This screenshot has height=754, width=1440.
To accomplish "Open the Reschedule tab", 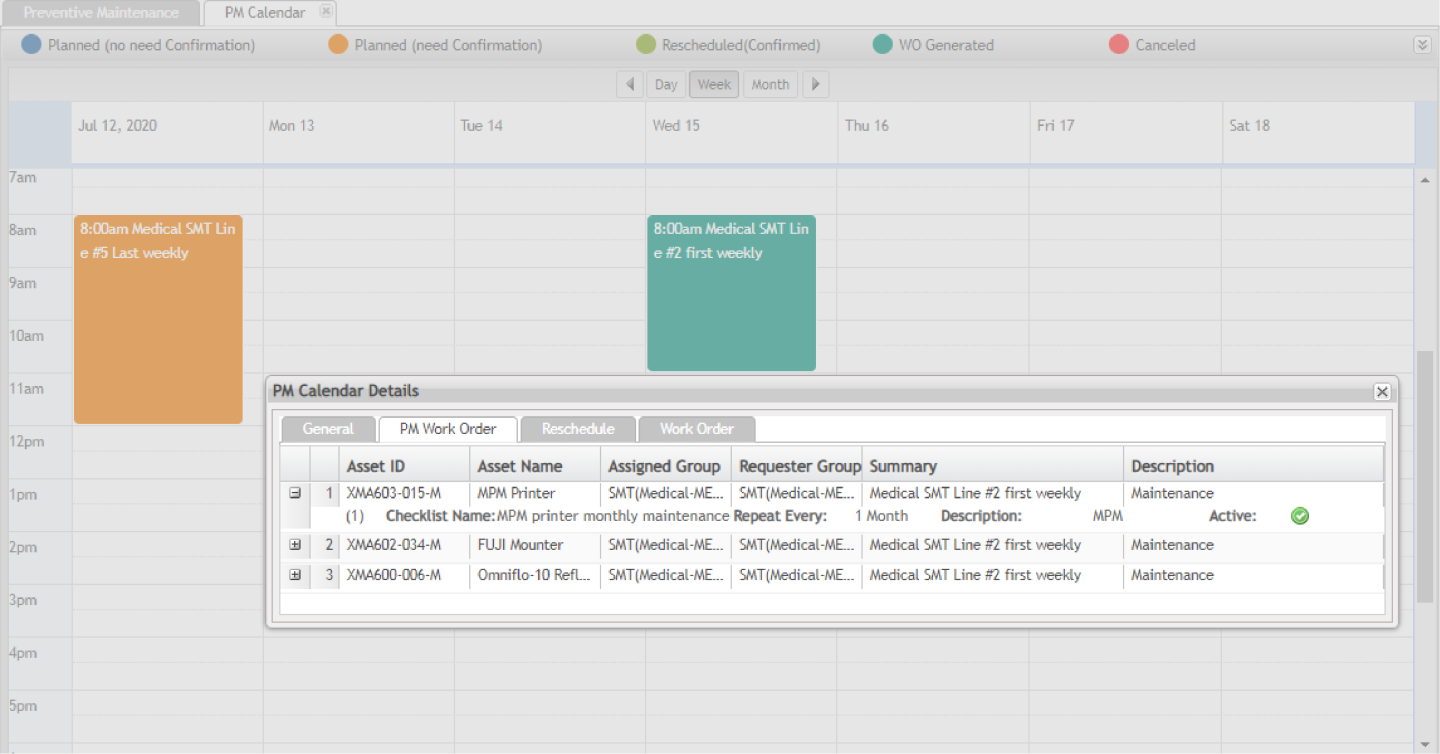I will click(578, 429).
